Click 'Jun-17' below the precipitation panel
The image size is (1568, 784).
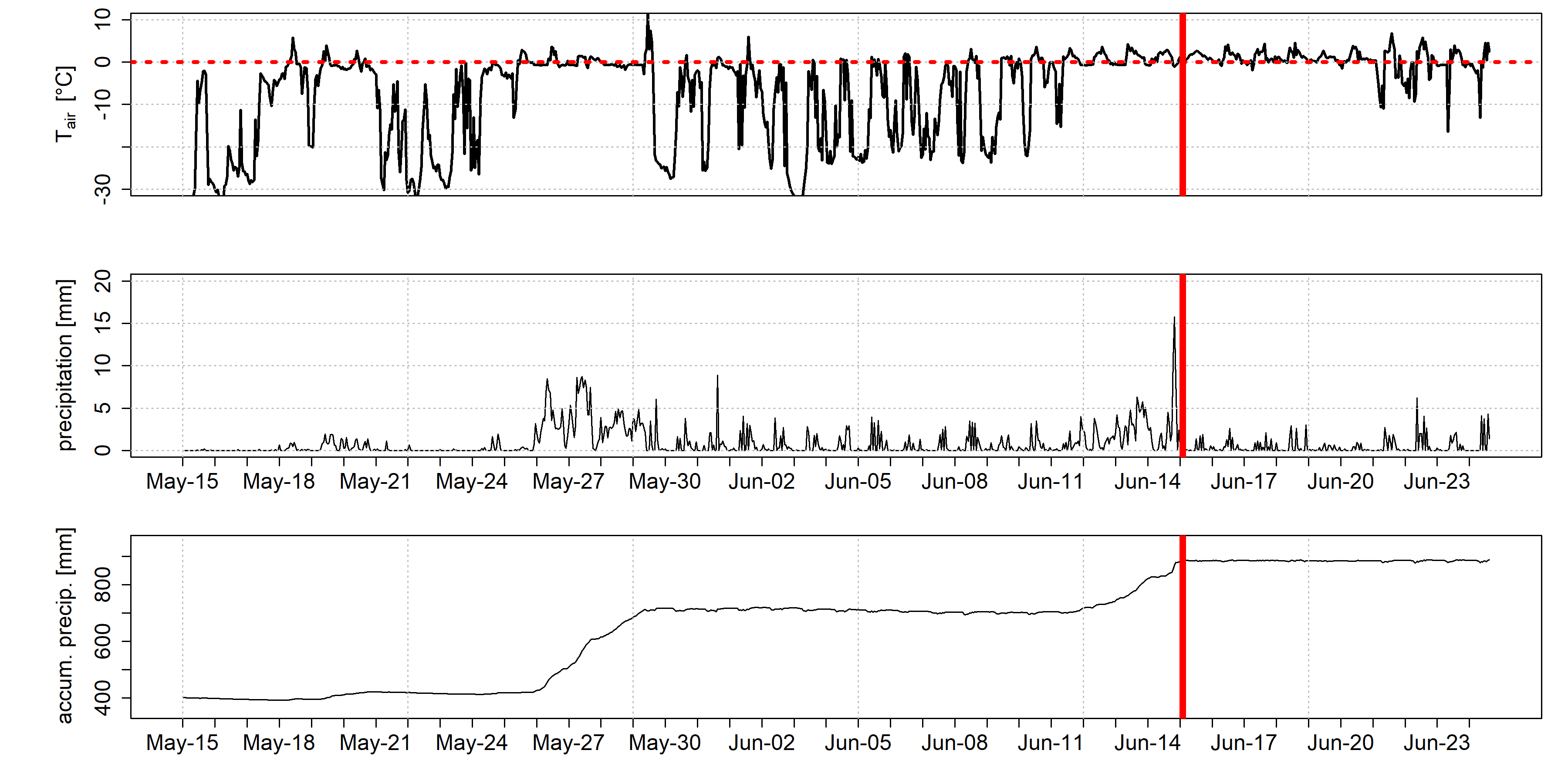(1244, 481)
